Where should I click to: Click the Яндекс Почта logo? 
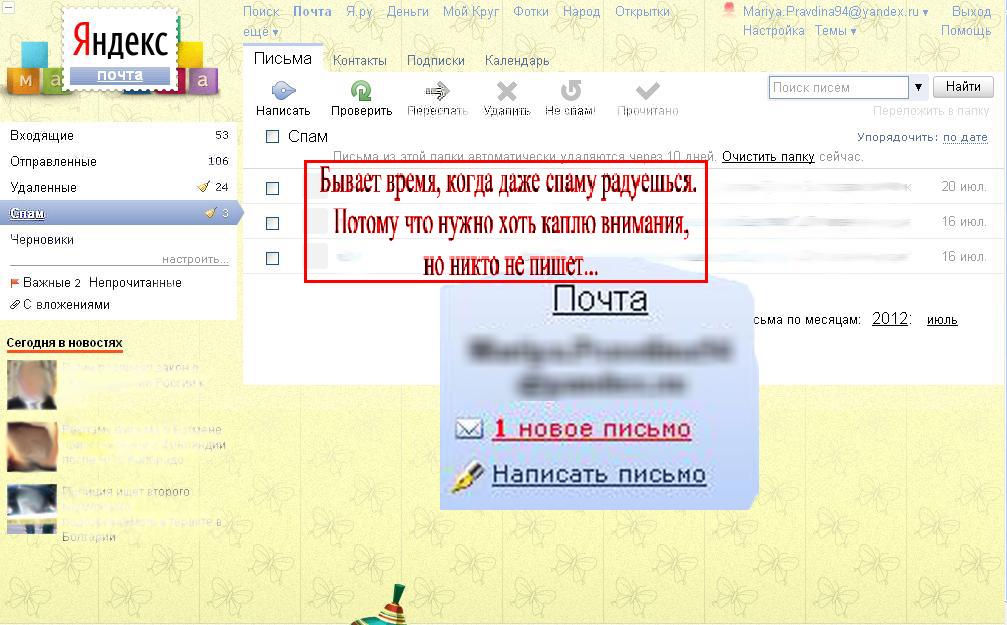120,50
